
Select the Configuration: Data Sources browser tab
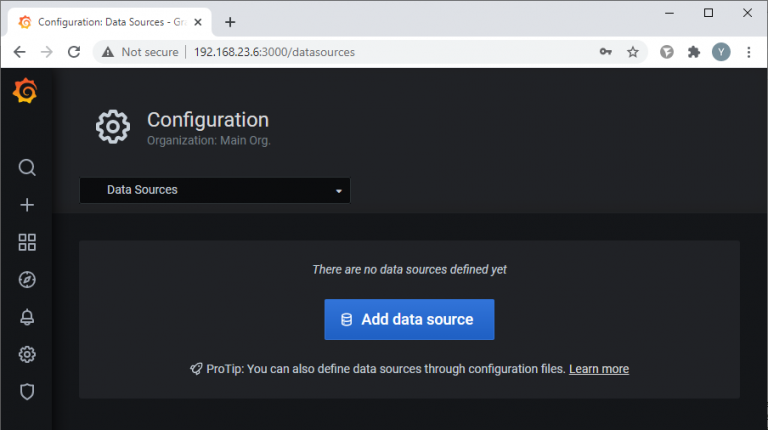pyautogui.click(x=108, y=21)
